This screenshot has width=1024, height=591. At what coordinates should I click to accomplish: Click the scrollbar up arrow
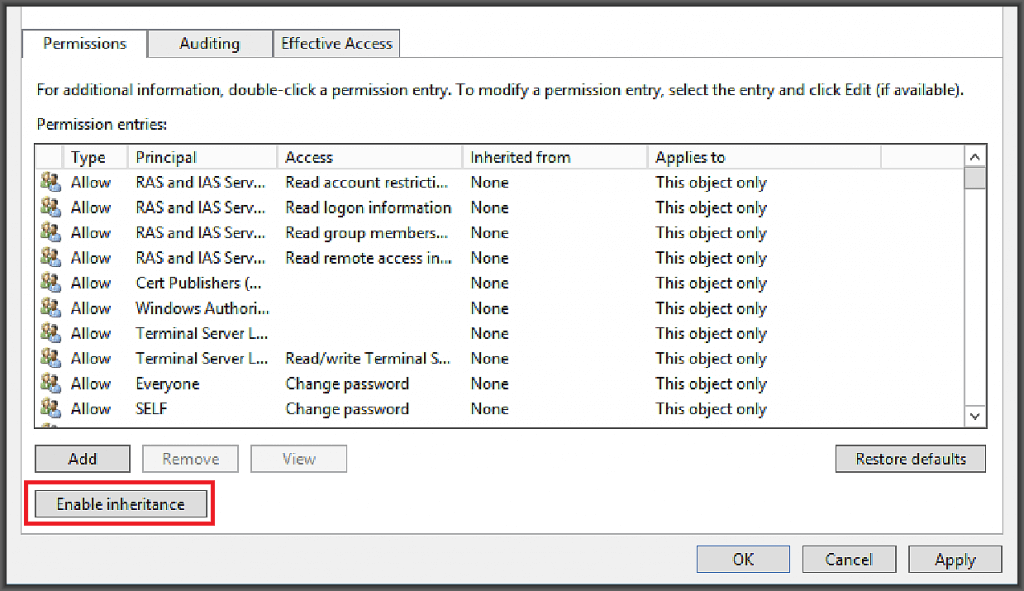tap(974, 157)
